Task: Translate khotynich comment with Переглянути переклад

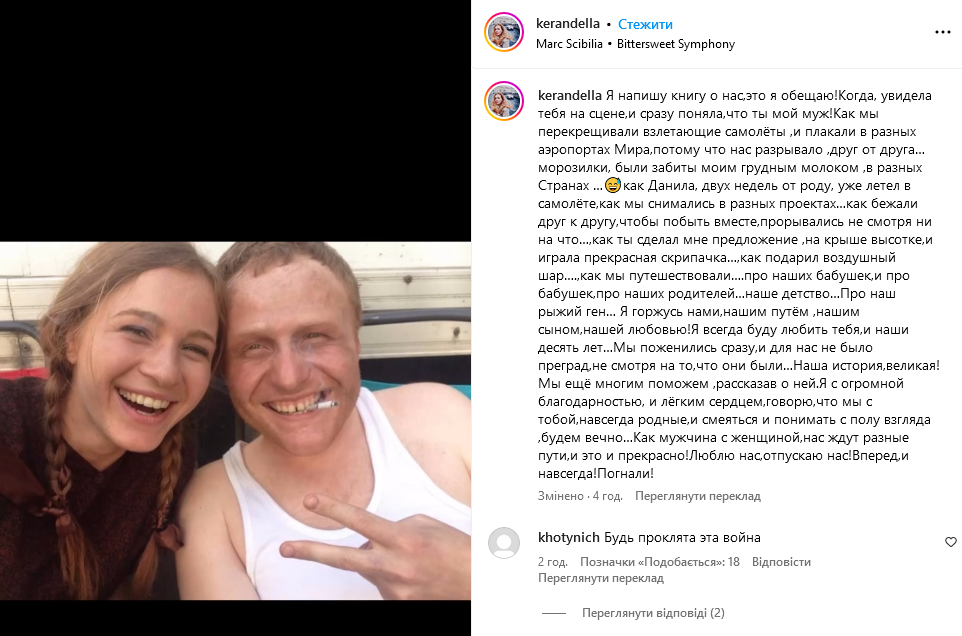Action: [x=601, y=578]
